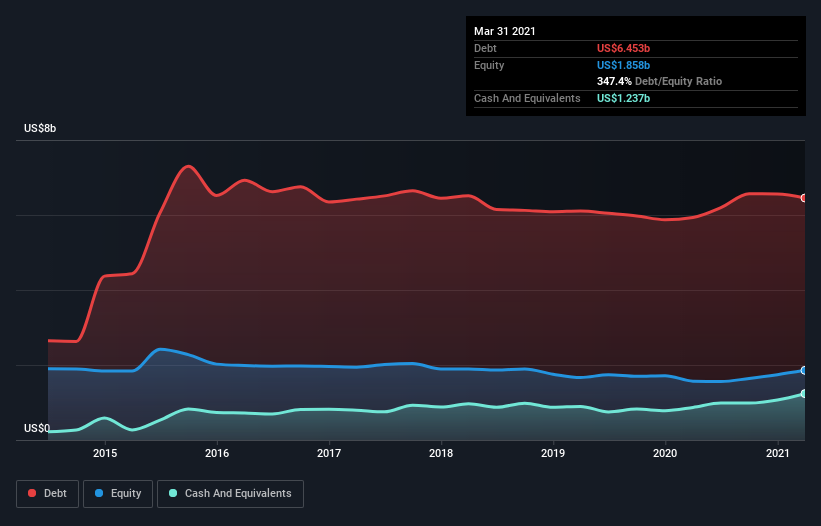Select the 2016 x-axis label
The height and width of the screenshot is (526, 821).
(217, 453)
